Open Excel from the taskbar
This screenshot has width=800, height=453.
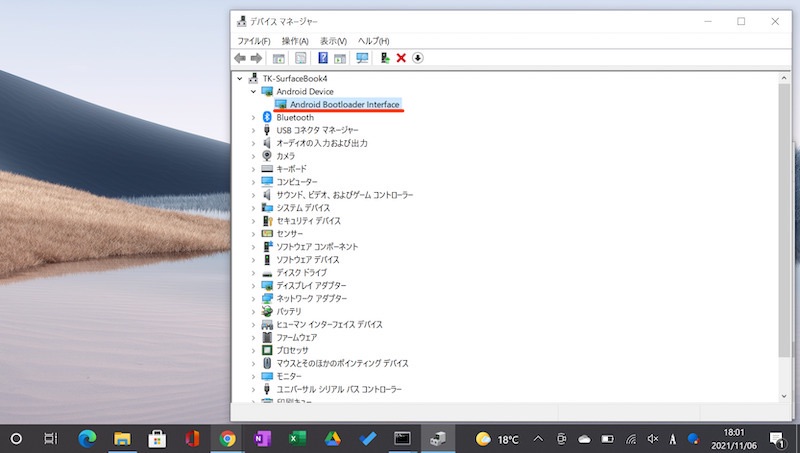pos(297,438)
